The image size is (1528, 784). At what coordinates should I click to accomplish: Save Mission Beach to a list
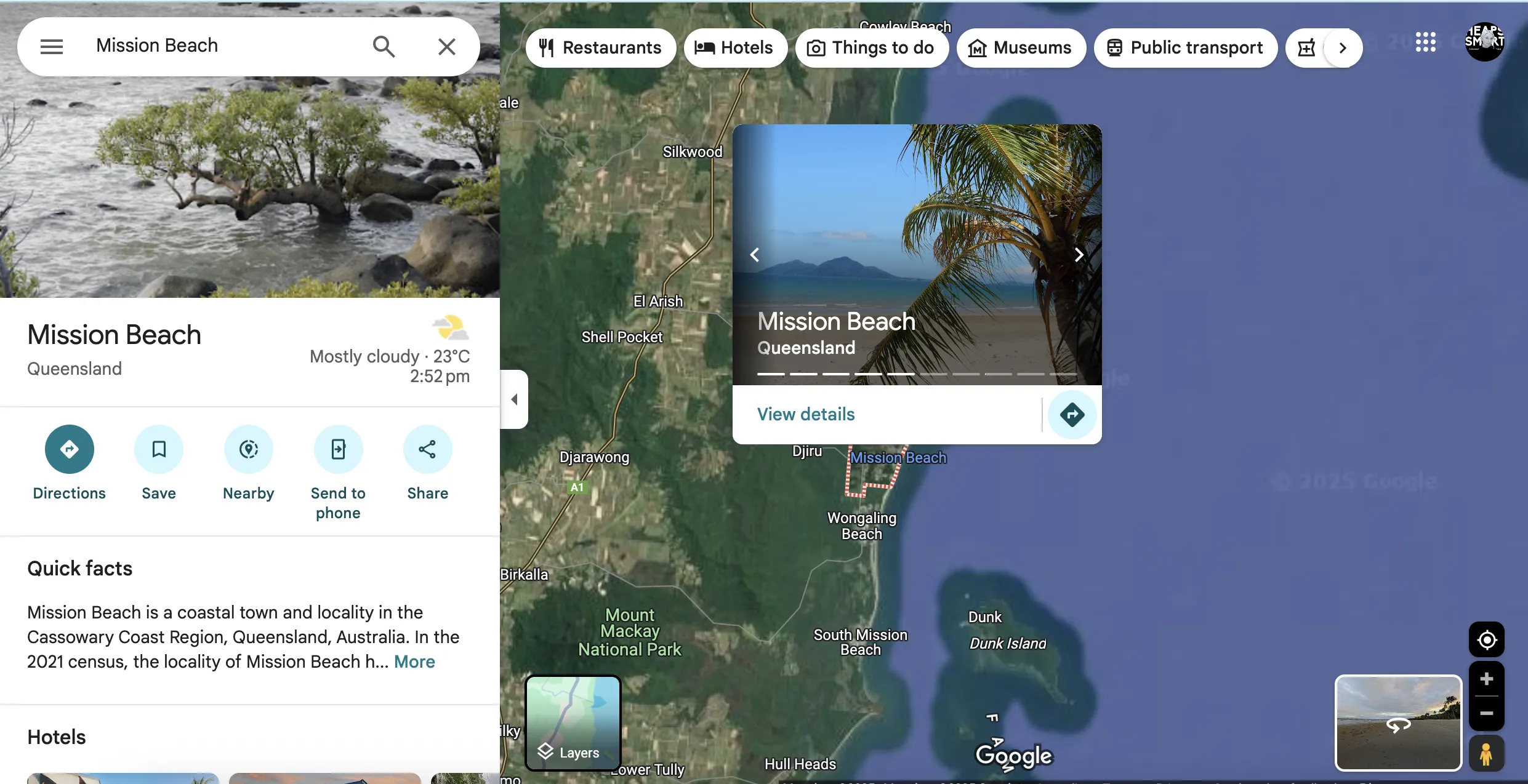pyautogui.click(x=159, y=463)
